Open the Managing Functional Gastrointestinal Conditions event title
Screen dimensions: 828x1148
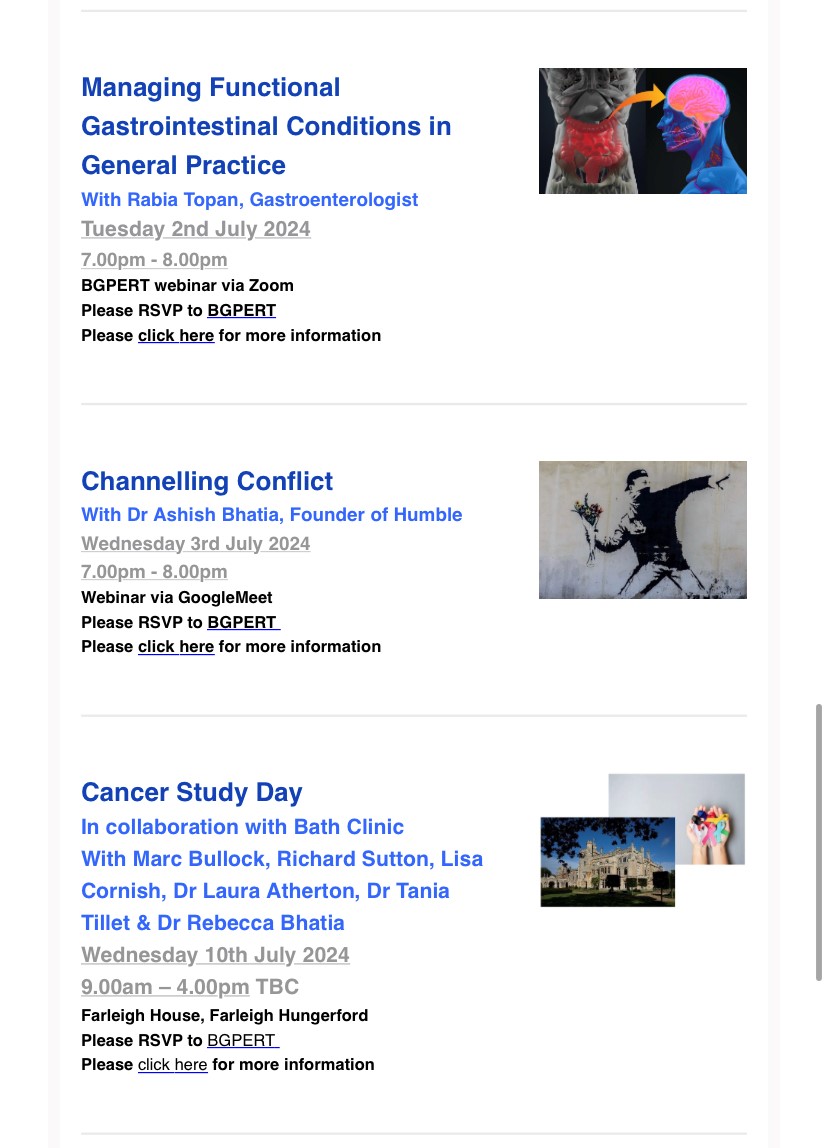tap(266, 126)
